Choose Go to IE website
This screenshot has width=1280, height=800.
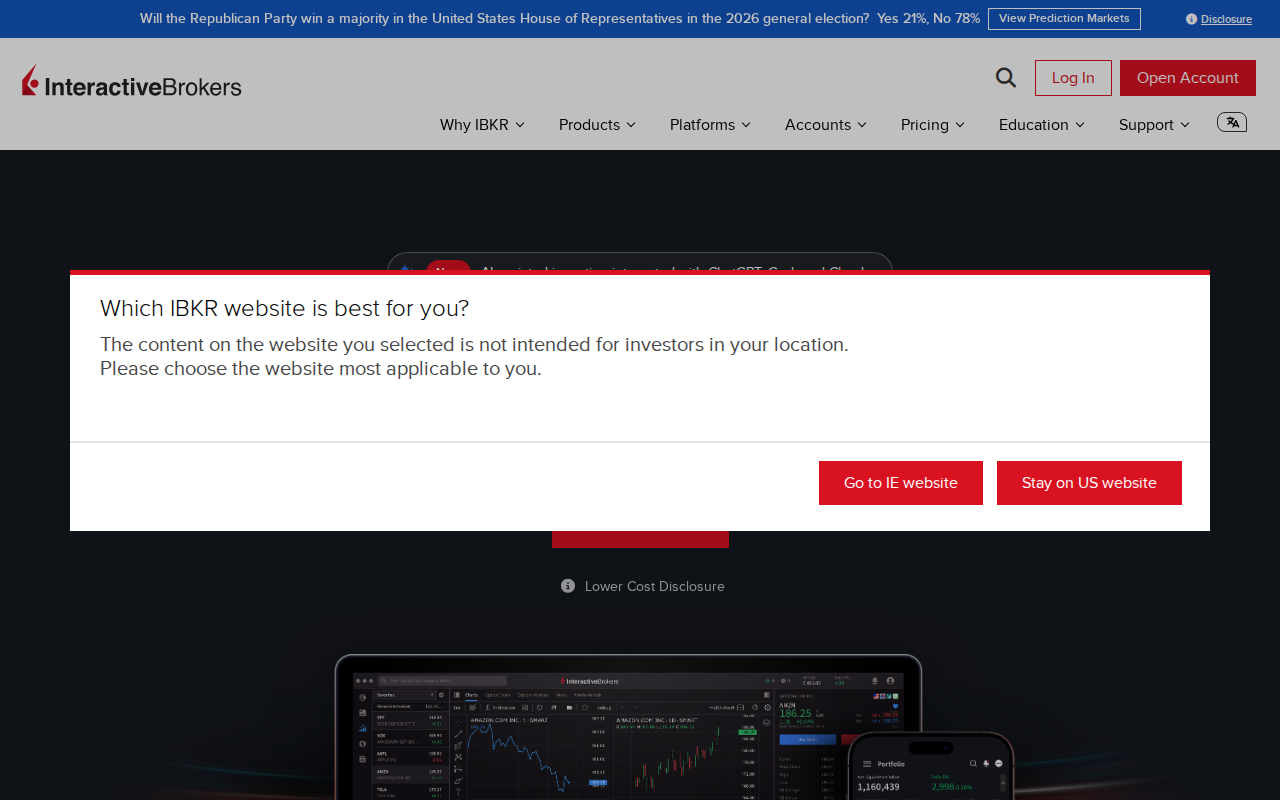[x=901, y=483]
